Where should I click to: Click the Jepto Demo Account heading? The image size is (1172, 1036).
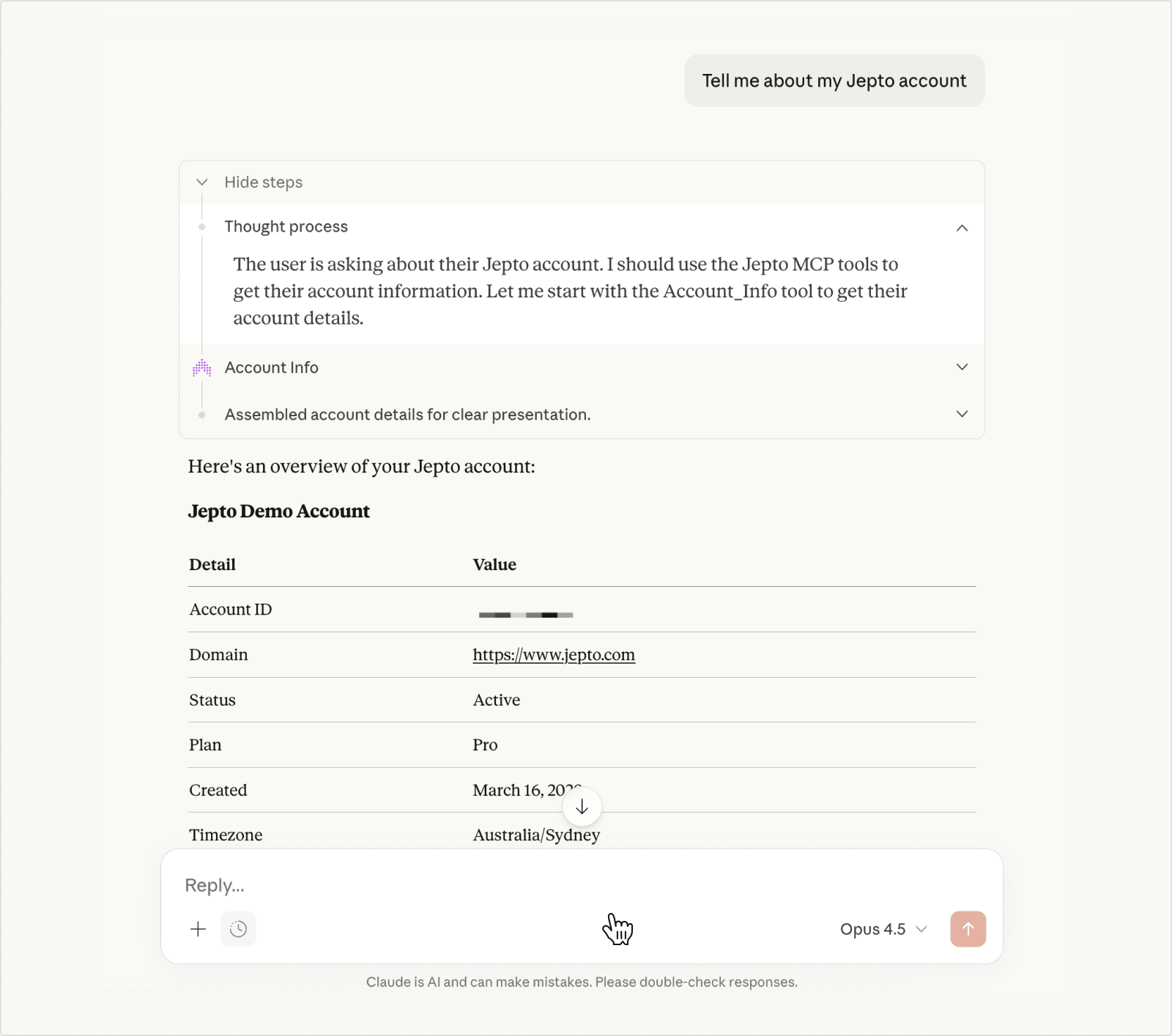tap(278, 511)
